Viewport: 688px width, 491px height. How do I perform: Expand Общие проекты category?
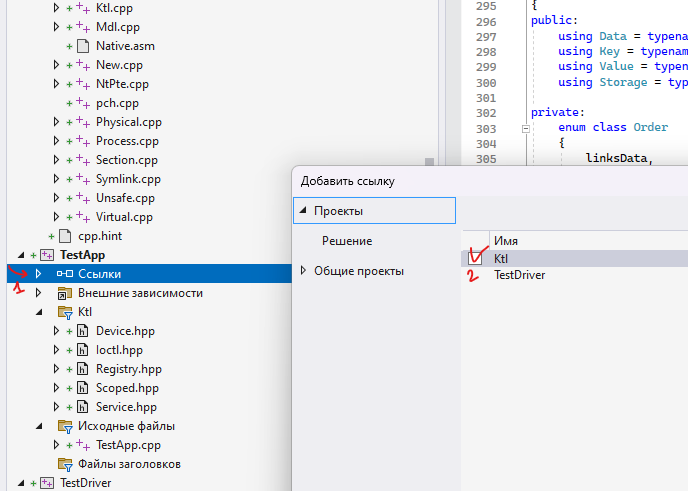(x=304, y=271)
